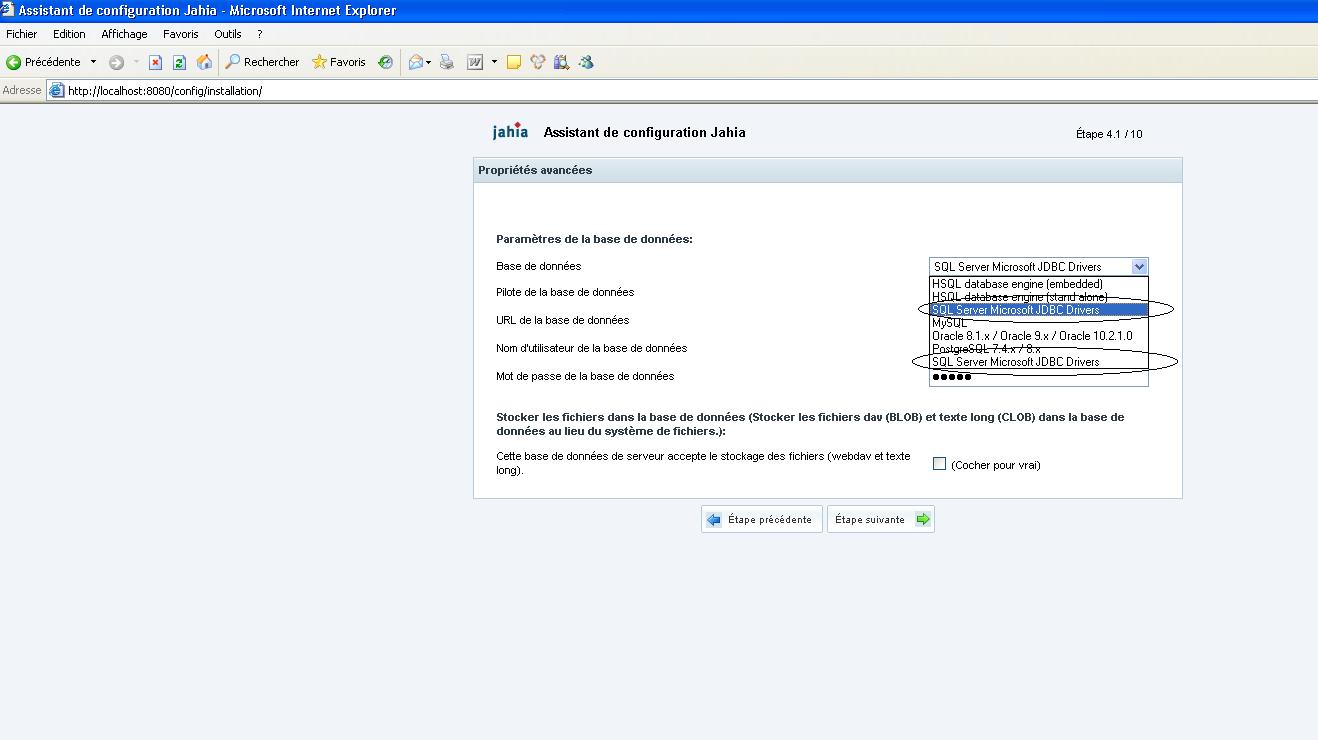
Task: Click URL de la base de données label
Action: click(563, 320)
